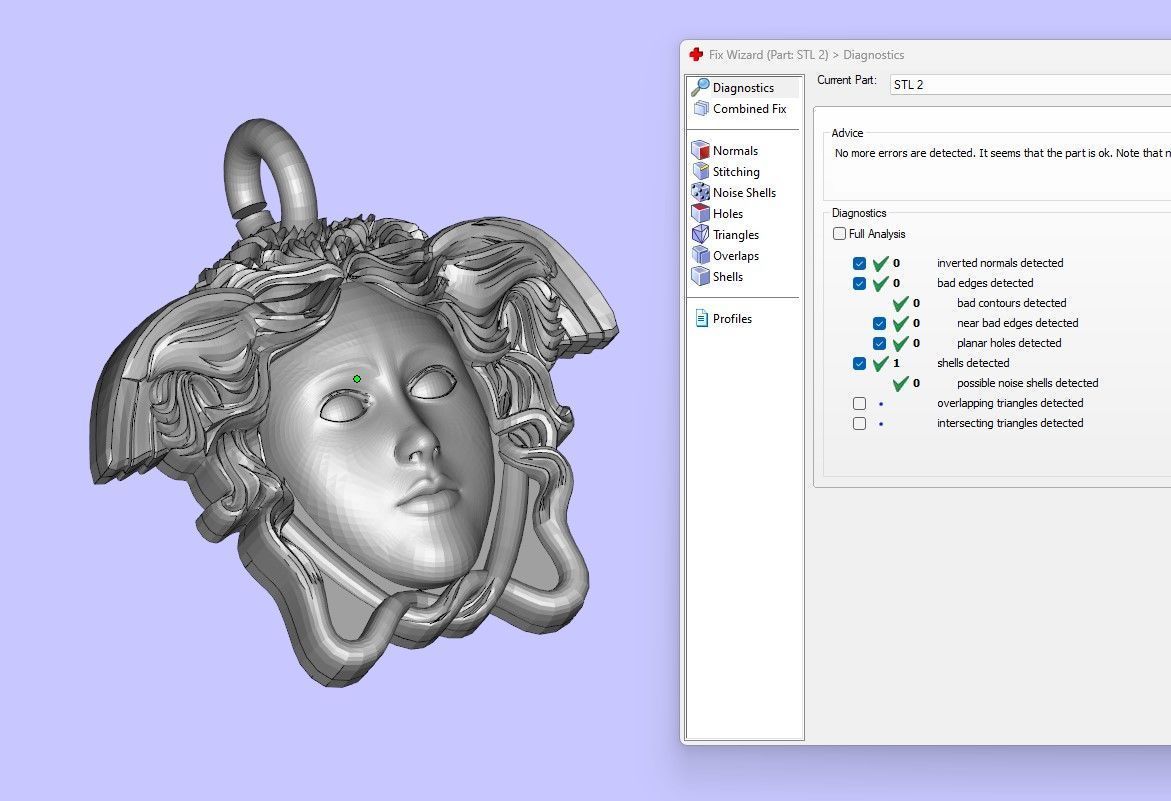Viewport: 1171px width, 801px height.
Task: Uncheck shells detected checkbox
Action: 860,364
